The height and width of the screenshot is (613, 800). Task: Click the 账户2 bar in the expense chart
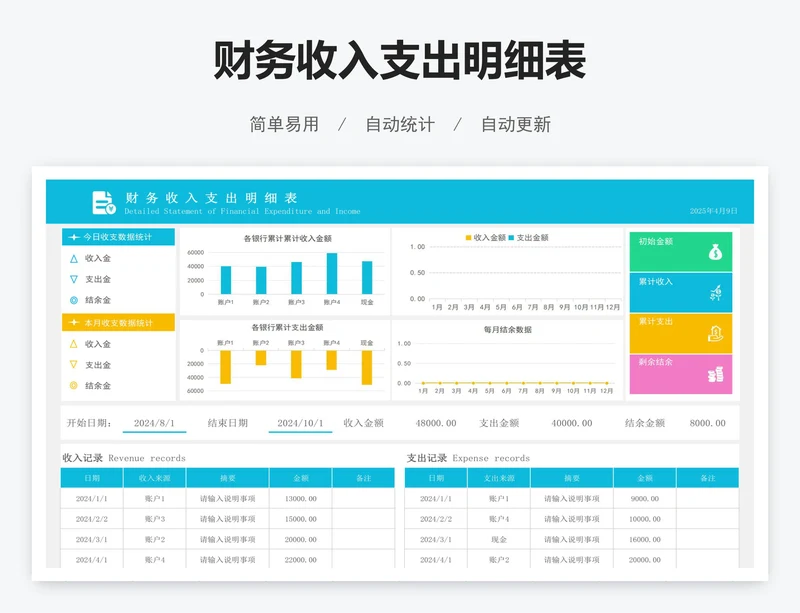pos(261,358)
